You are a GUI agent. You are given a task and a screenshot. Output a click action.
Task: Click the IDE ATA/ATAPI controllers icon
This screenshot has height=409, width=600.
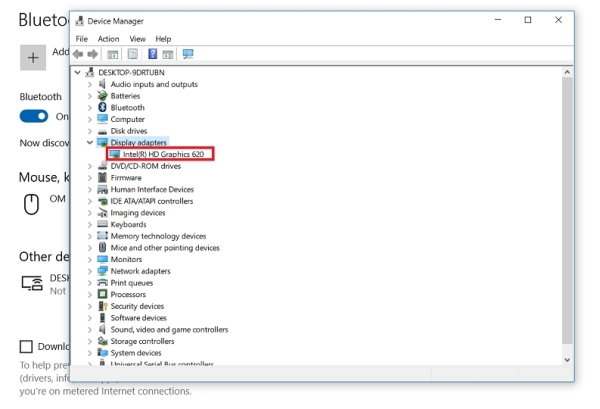click(102, 201)
